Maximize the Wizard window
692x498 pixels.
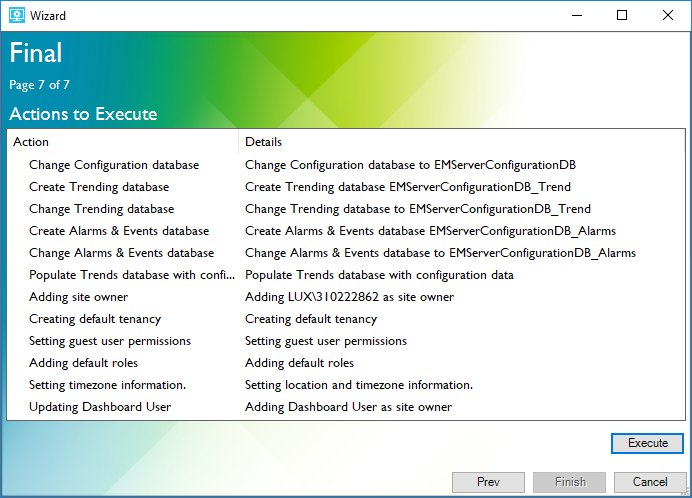(x=622, y=15)
